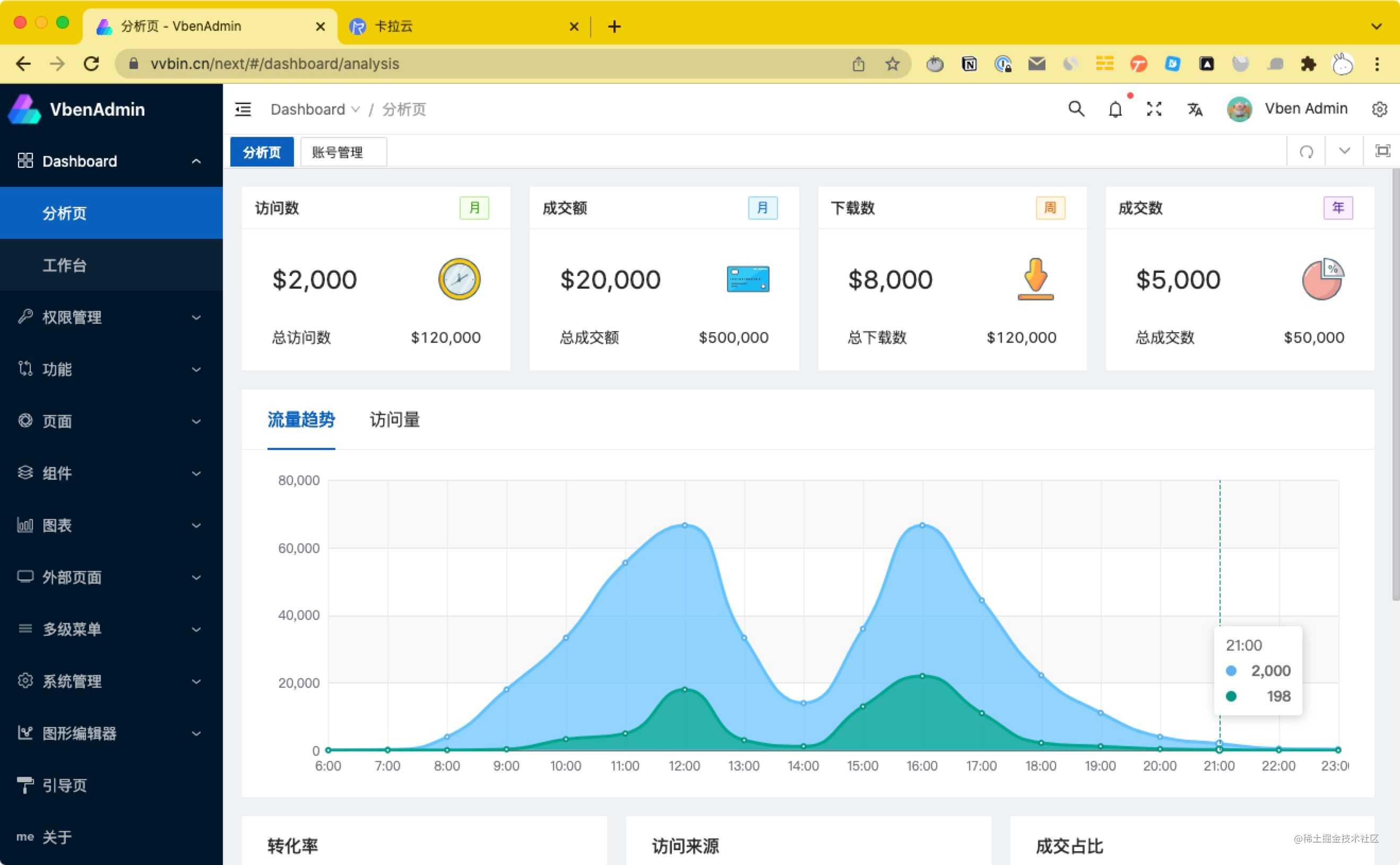Expand the 权限管理 sidebar menu

click(72, 317)
